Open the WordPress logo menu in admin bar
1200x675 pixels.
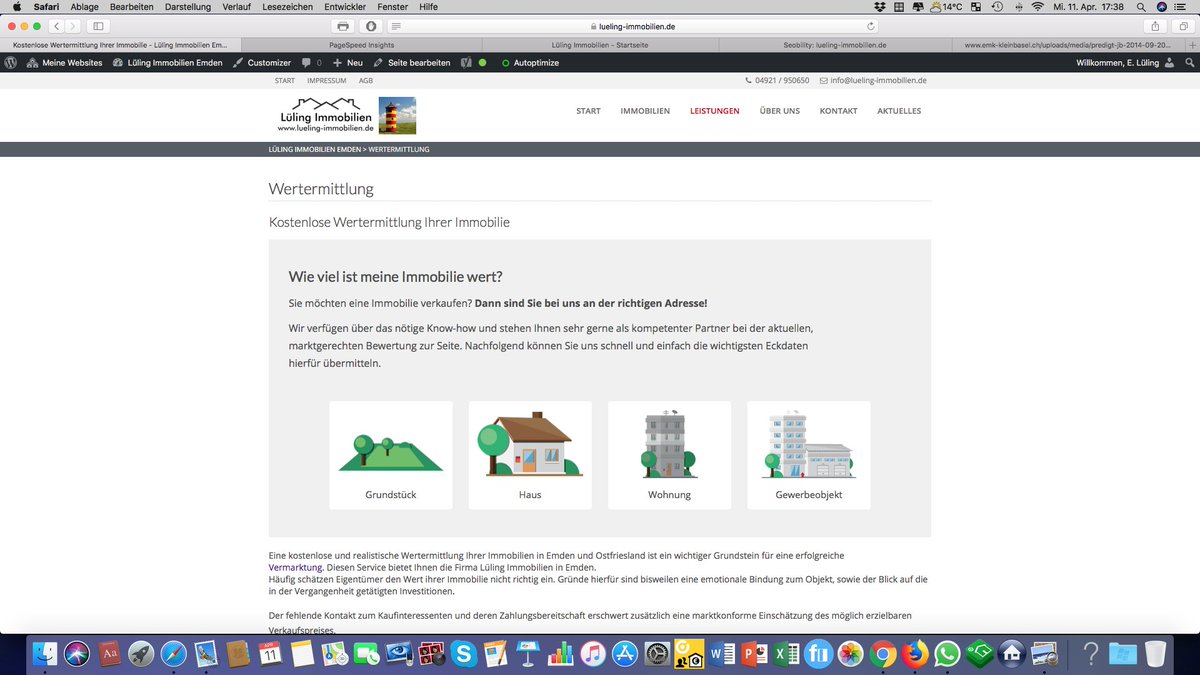click(x=10, y=62)
